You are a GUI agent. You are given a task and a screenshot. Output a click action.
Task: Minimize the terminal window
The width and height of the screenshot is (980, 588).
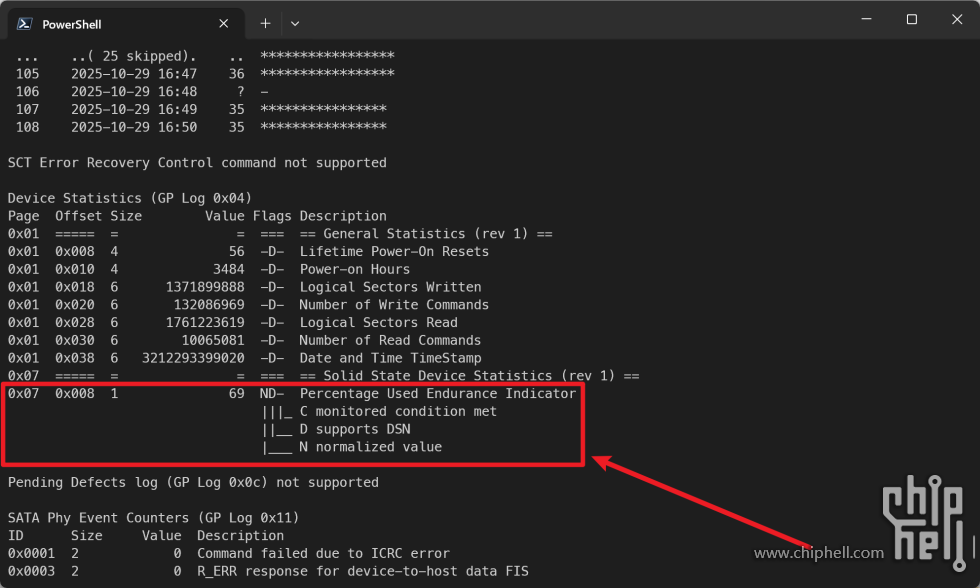tap(863, 20)
